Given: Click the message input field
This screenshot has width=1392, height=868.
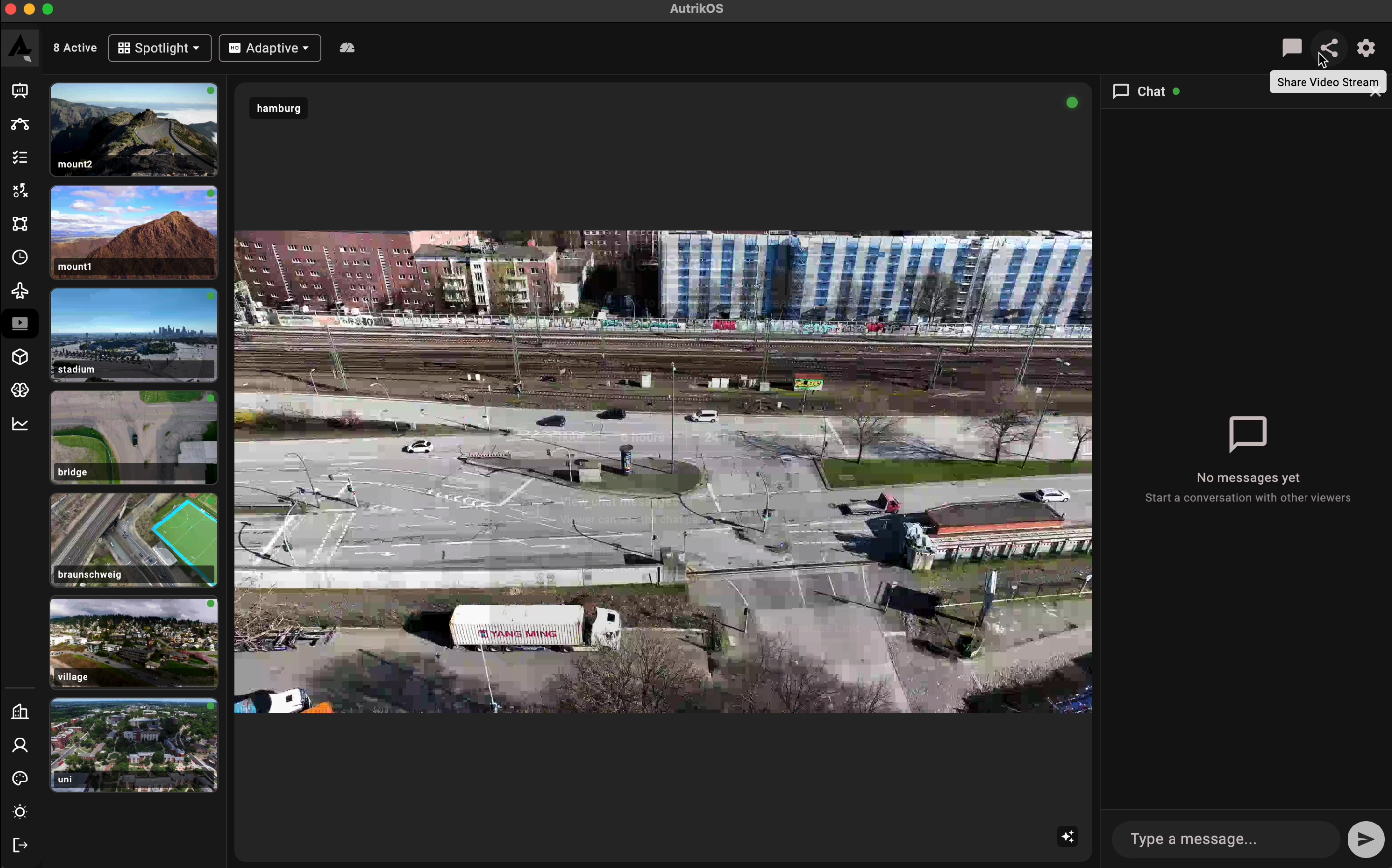Looking at the screenshot, I should 1225,839.
